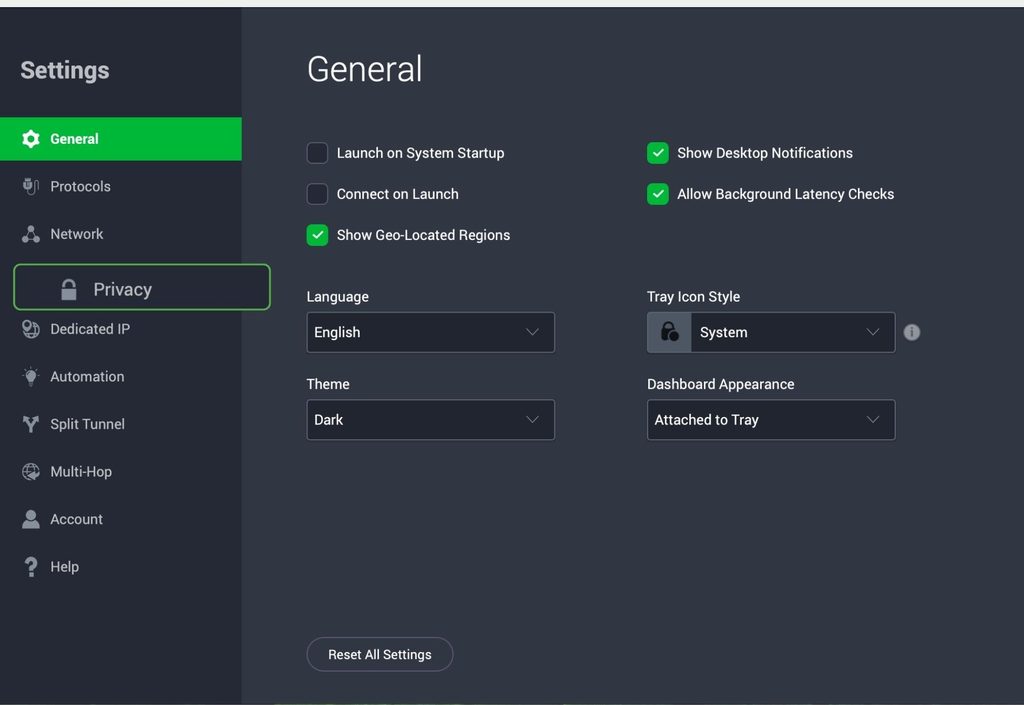This screenshot has width=1024, height=705.
Task: Click the Automation lightbulb icon
Action: click(x=31, y=377)
